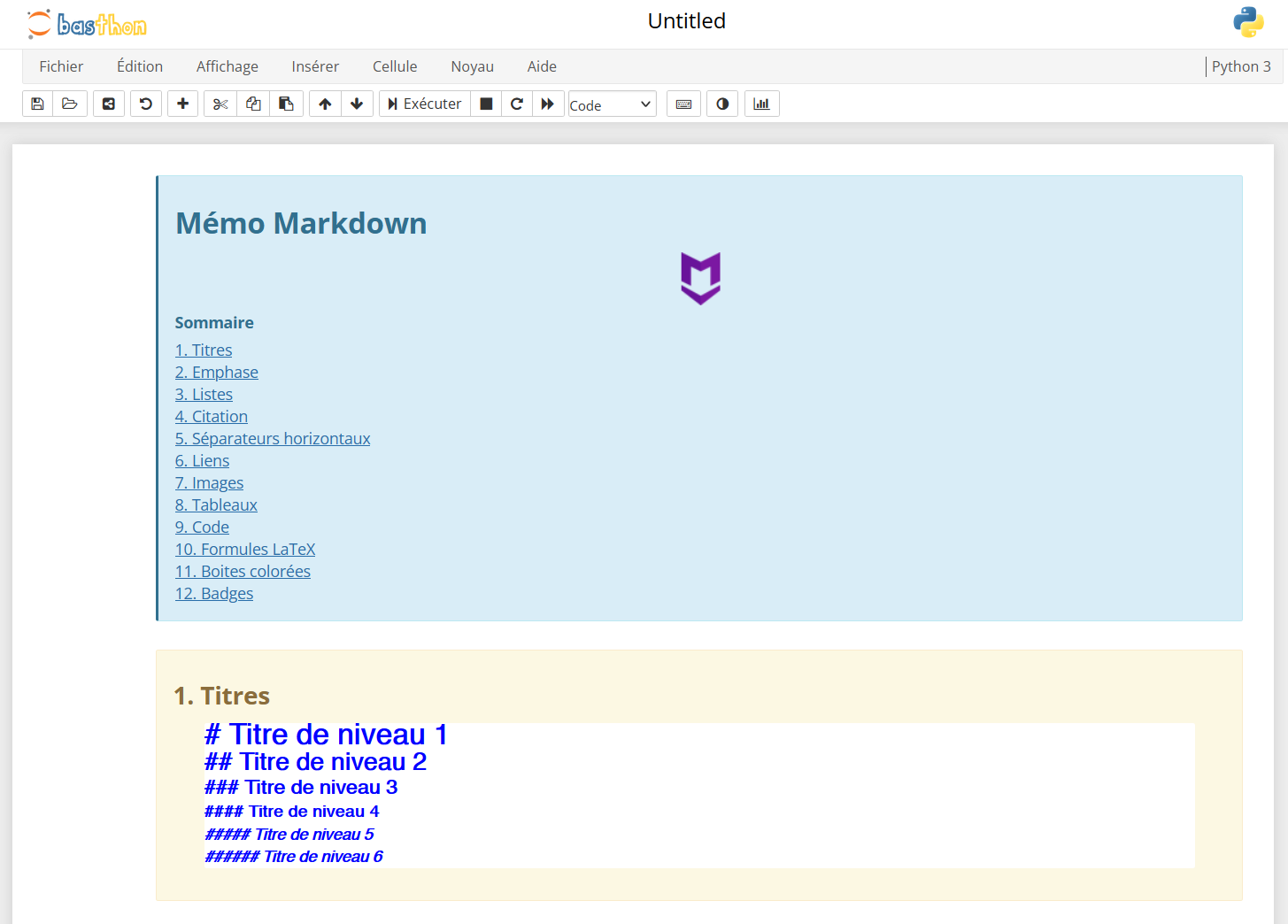Open the Code cell type dropdown
This screenshot has height=924, width=1288.
coord(613,104)
